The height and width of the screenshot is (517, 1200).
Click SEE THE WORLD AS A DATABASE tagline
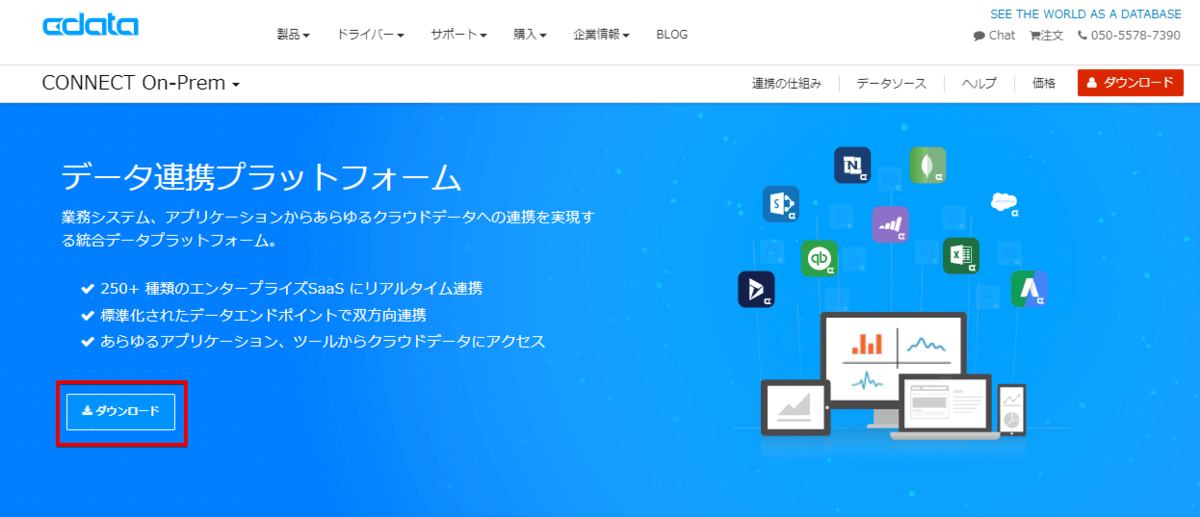click(1085, 15)
